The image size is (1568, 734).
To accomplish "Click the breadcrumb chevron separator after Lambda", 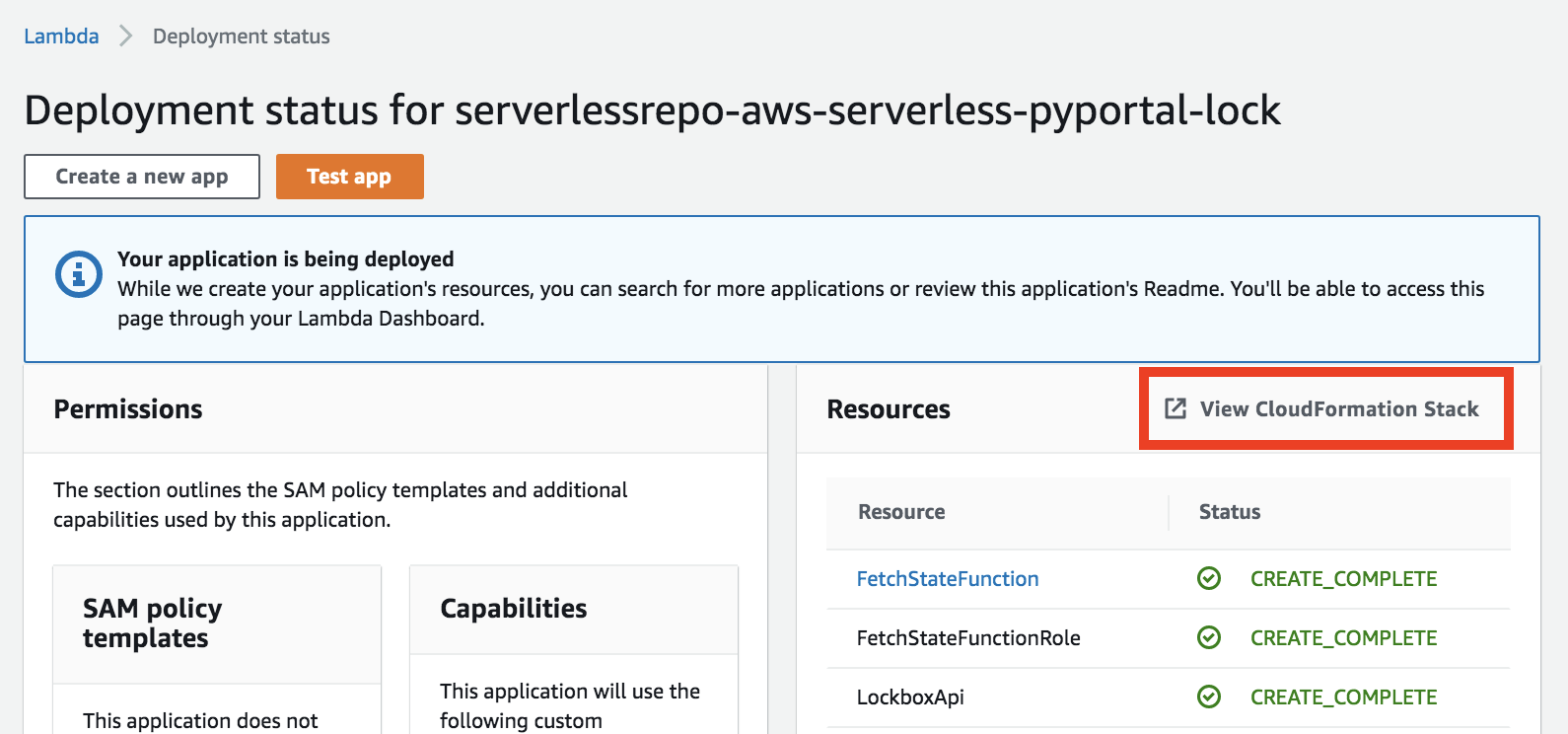I will coord(125,37).
